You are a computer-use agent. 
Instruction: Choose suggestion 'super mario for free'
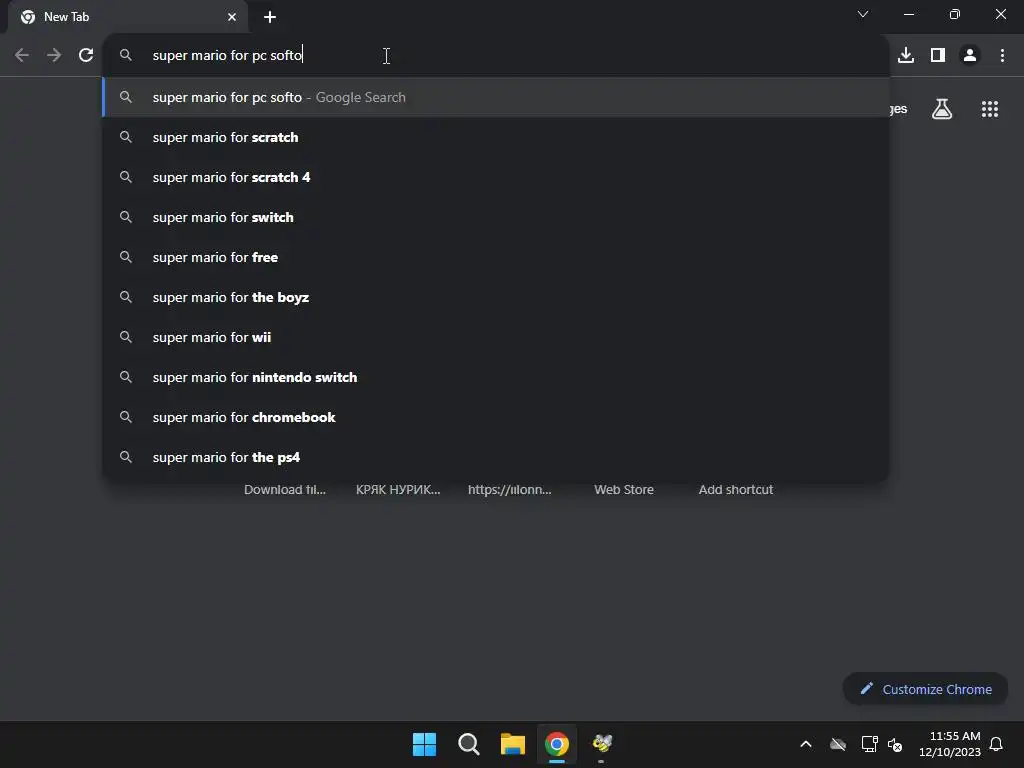tap(495, 257)
